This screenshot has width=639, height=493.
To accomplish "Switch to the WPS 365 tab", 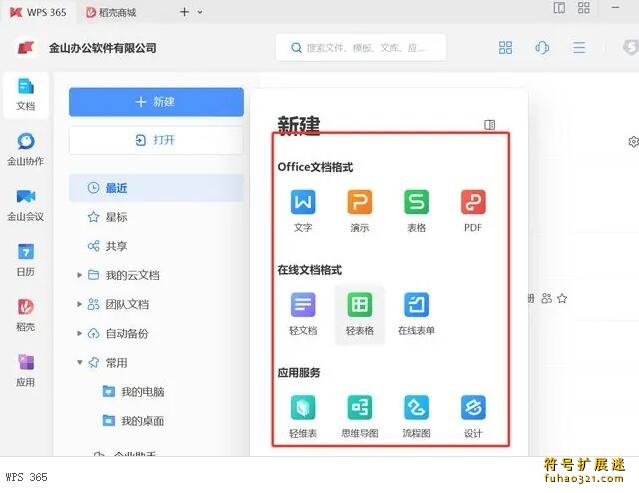I will (x=38, y=12).
